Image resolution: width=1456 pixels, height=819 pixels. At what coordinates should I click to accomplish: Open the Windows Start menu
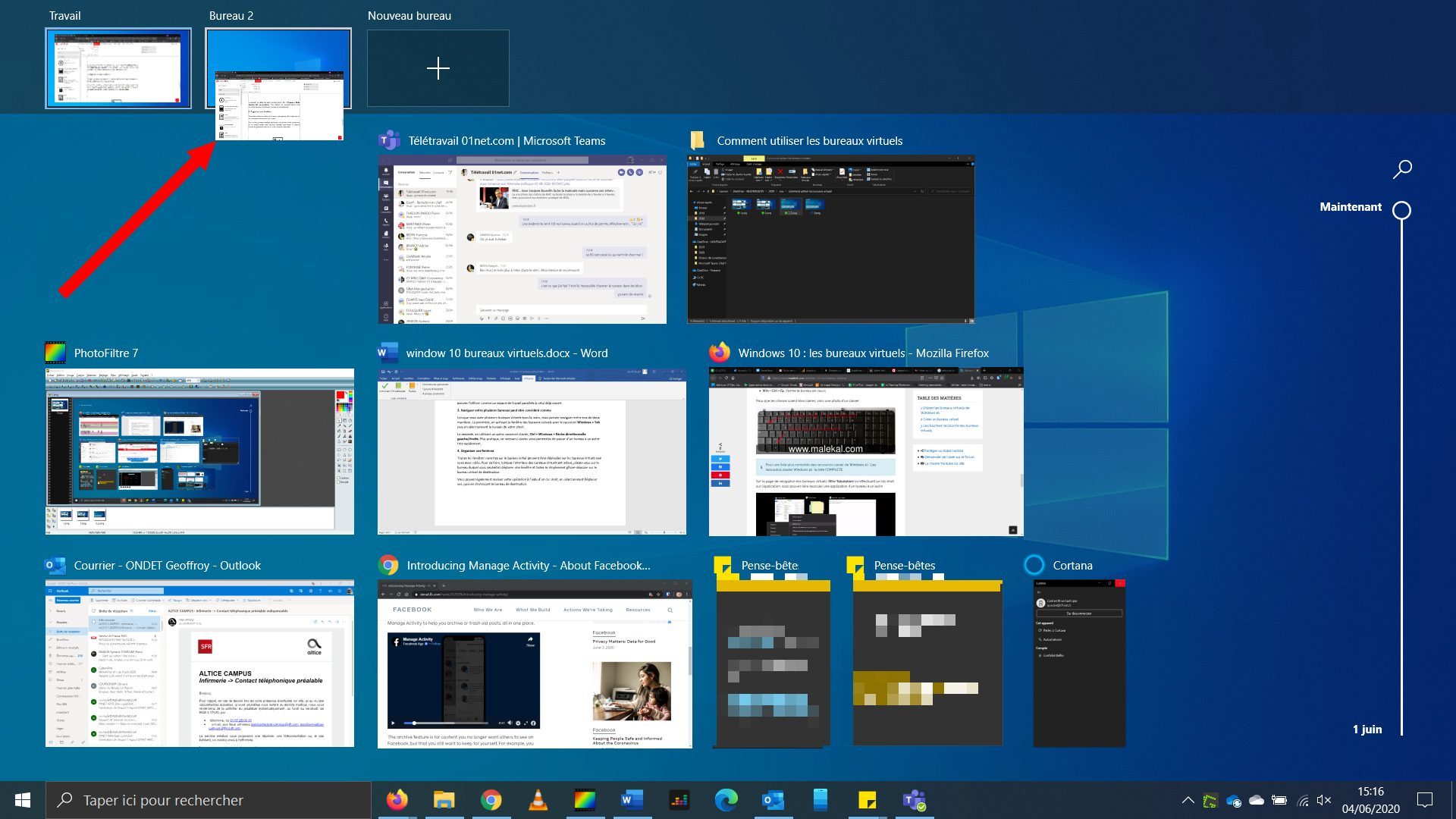click(x=23, y=800)
